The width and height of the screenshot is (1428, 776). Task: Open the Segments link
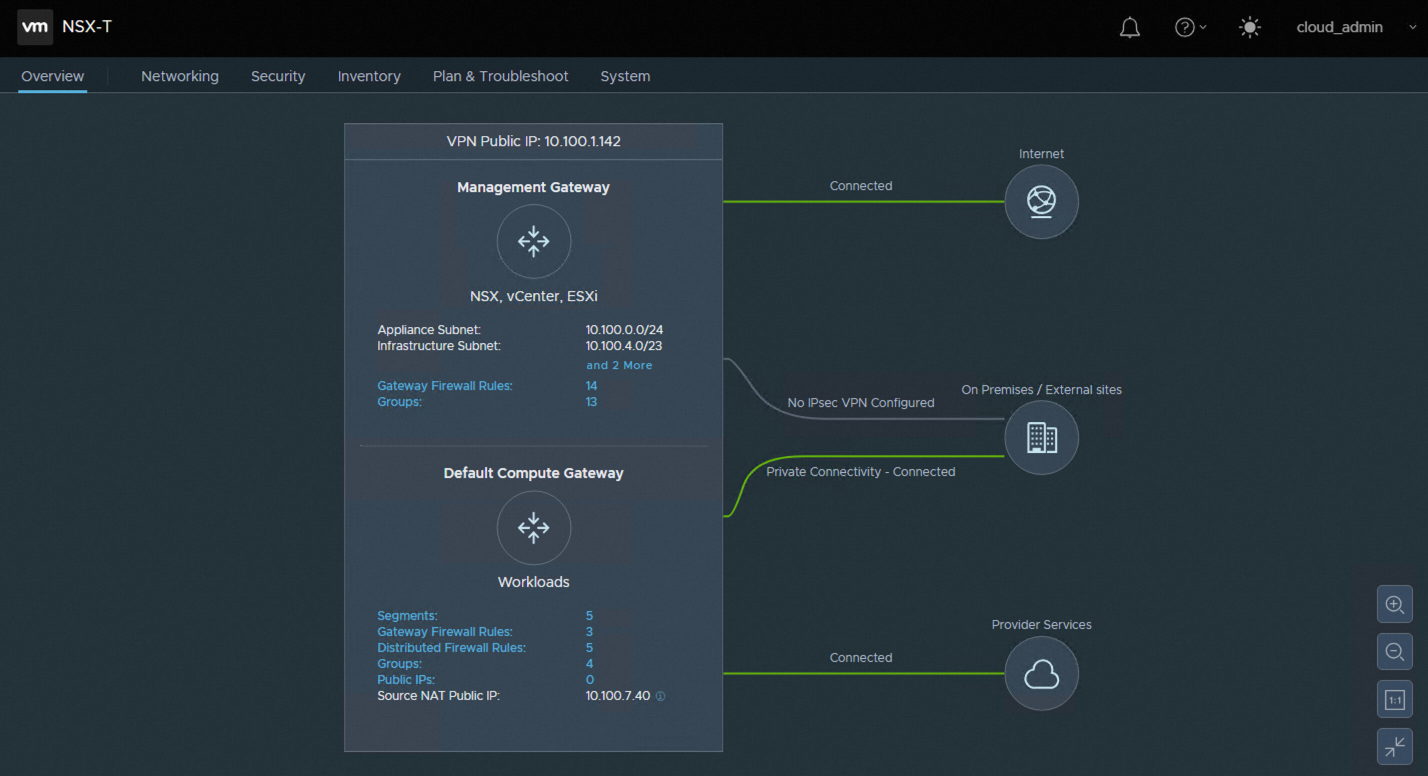coord(408,616)
